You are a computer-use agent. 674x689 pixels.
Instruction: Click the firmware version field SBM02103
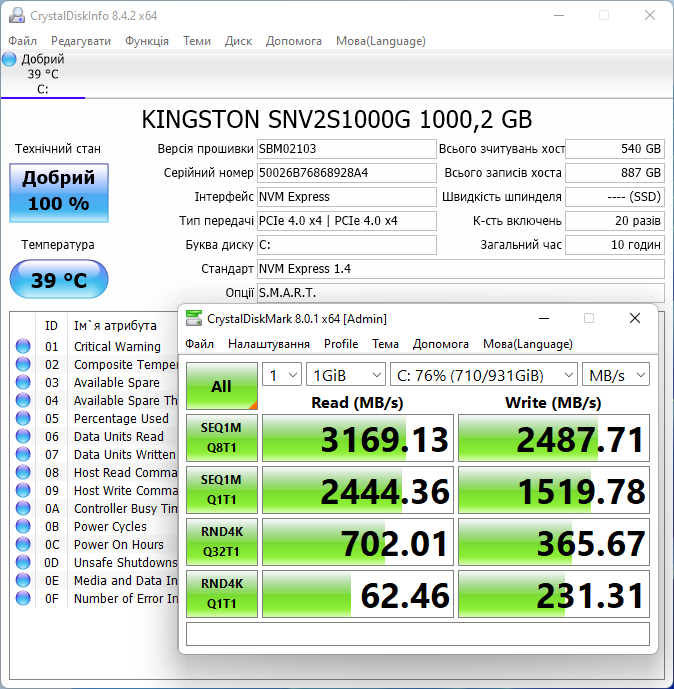pyautogui.click(x=347, y=149)
